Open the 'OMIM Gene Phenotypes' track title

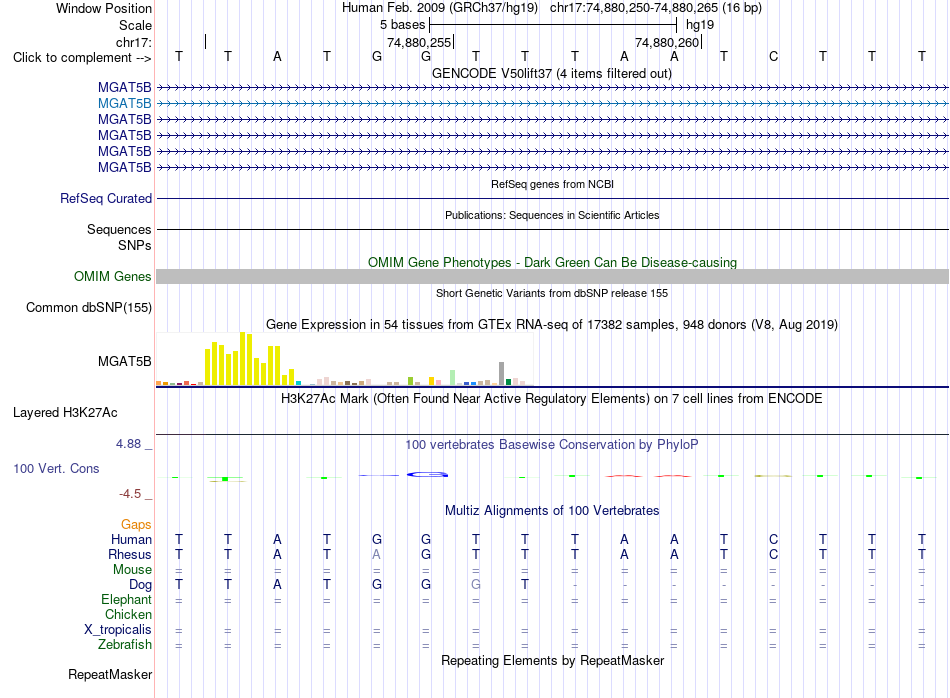552,262
